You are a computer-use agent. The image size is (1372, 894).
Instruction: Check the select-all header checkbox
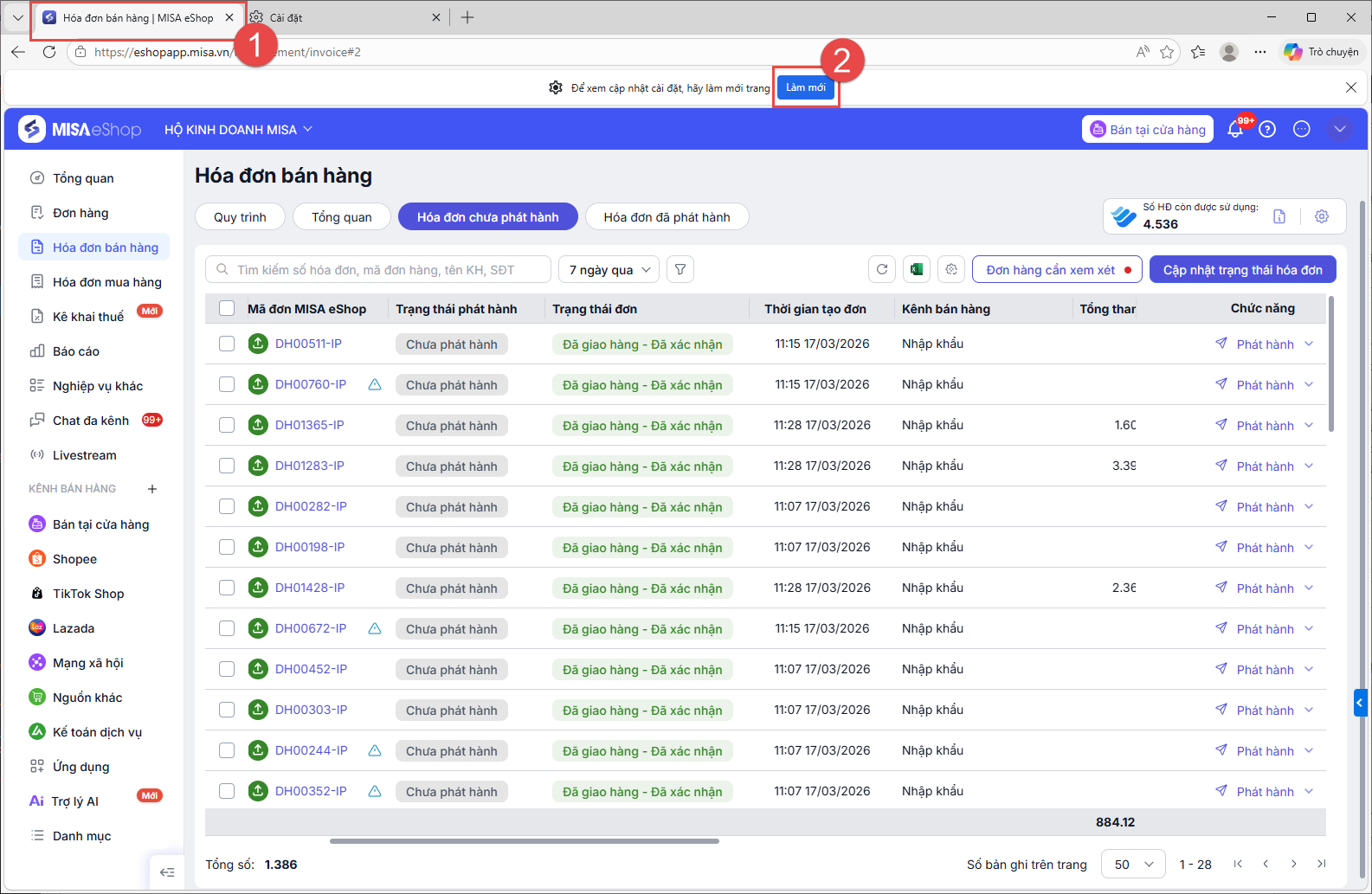coord(227,308)
